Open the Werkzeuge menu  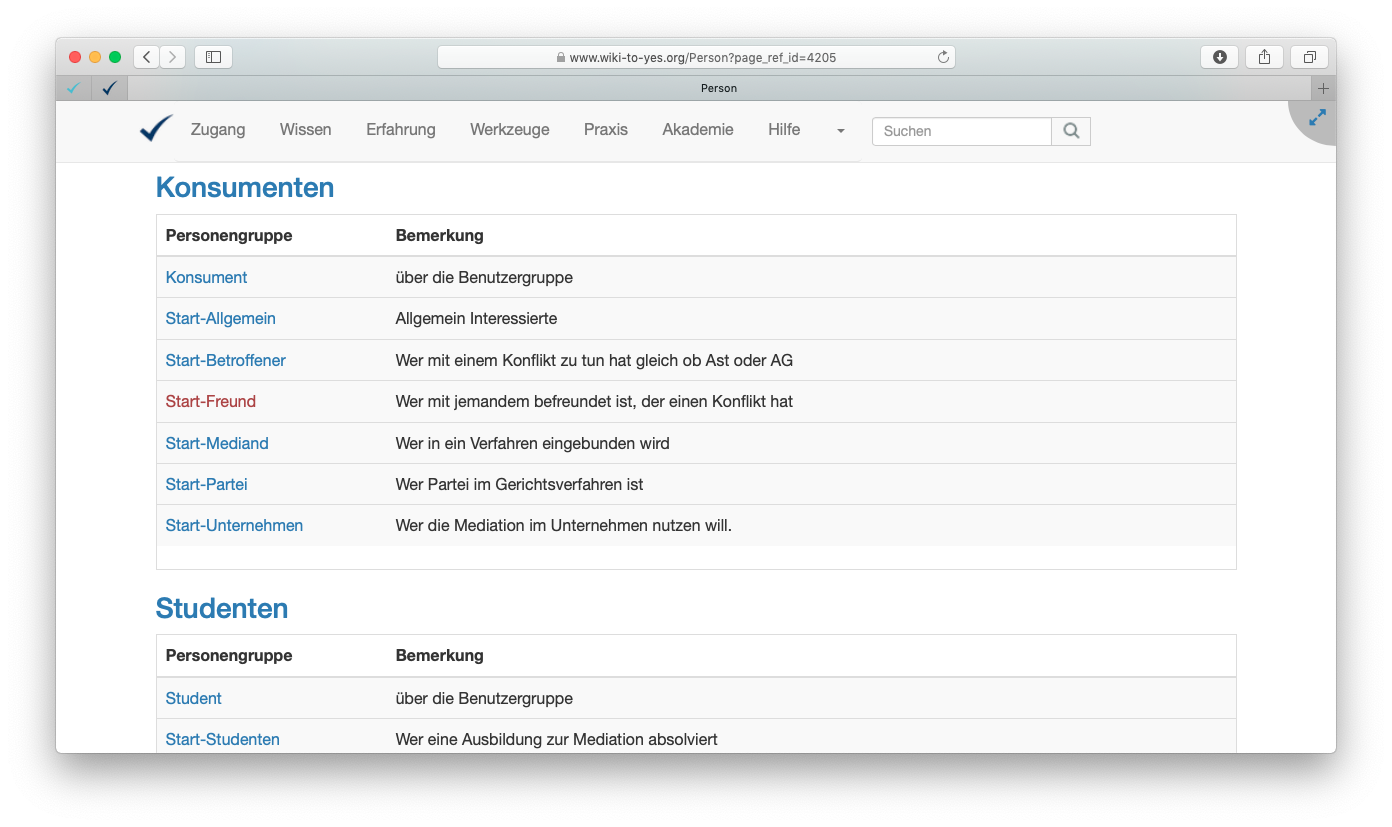(509, 130)
